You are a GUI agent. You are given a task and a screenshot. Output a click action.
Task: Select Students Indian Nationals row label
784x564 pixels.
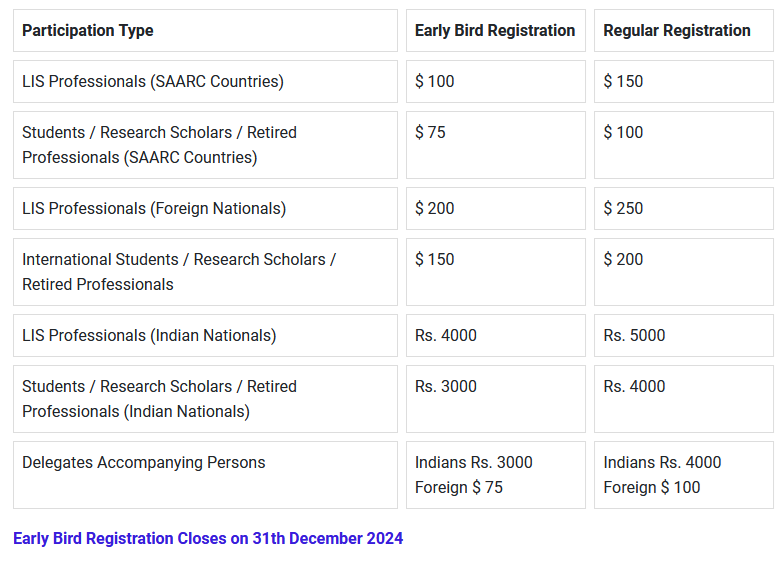206,399
